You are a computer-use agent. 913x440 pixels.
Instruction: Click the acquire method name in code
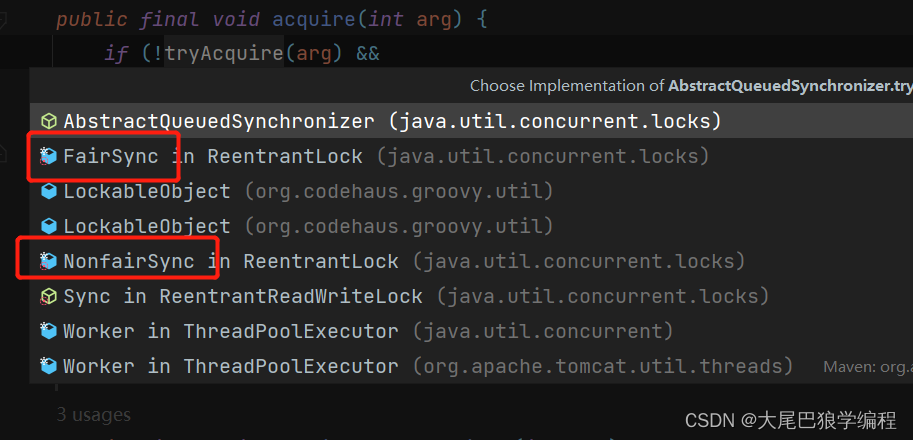[x=314, y=20]
